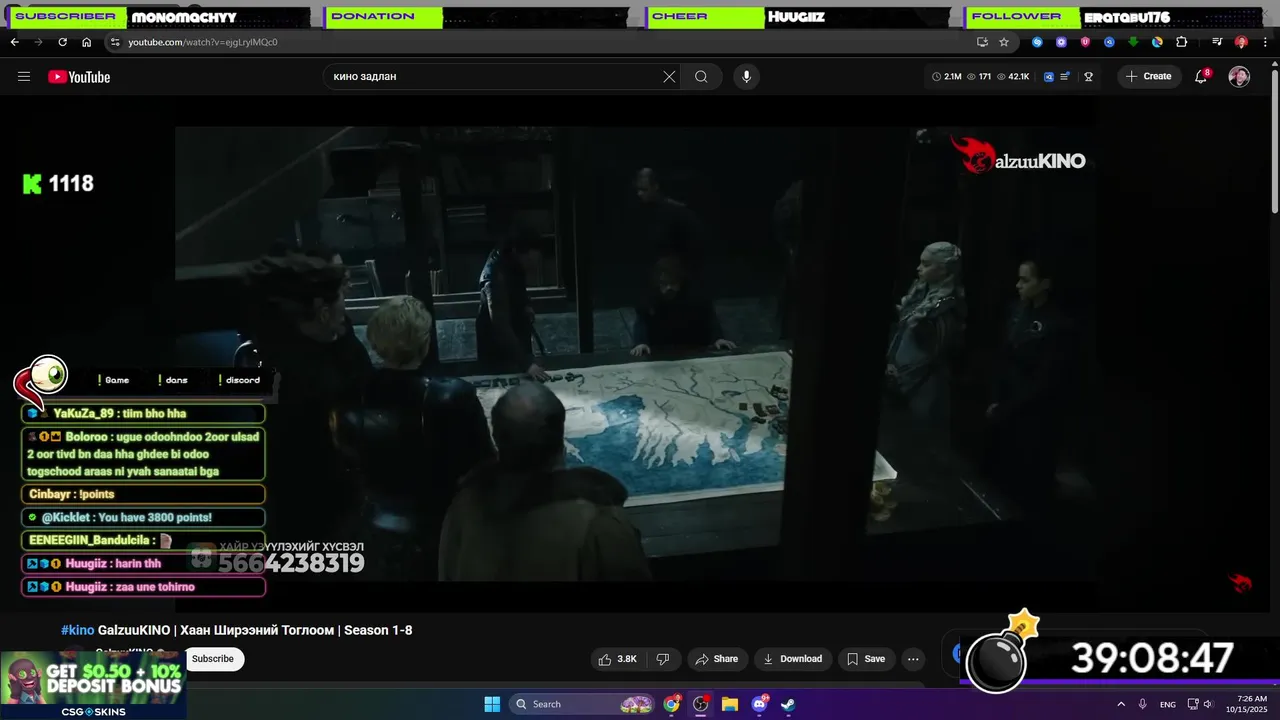Viewport: 1280px width, 720px height.
Task: Open more actions three-dot menu
Action: [x=913, y=659]
